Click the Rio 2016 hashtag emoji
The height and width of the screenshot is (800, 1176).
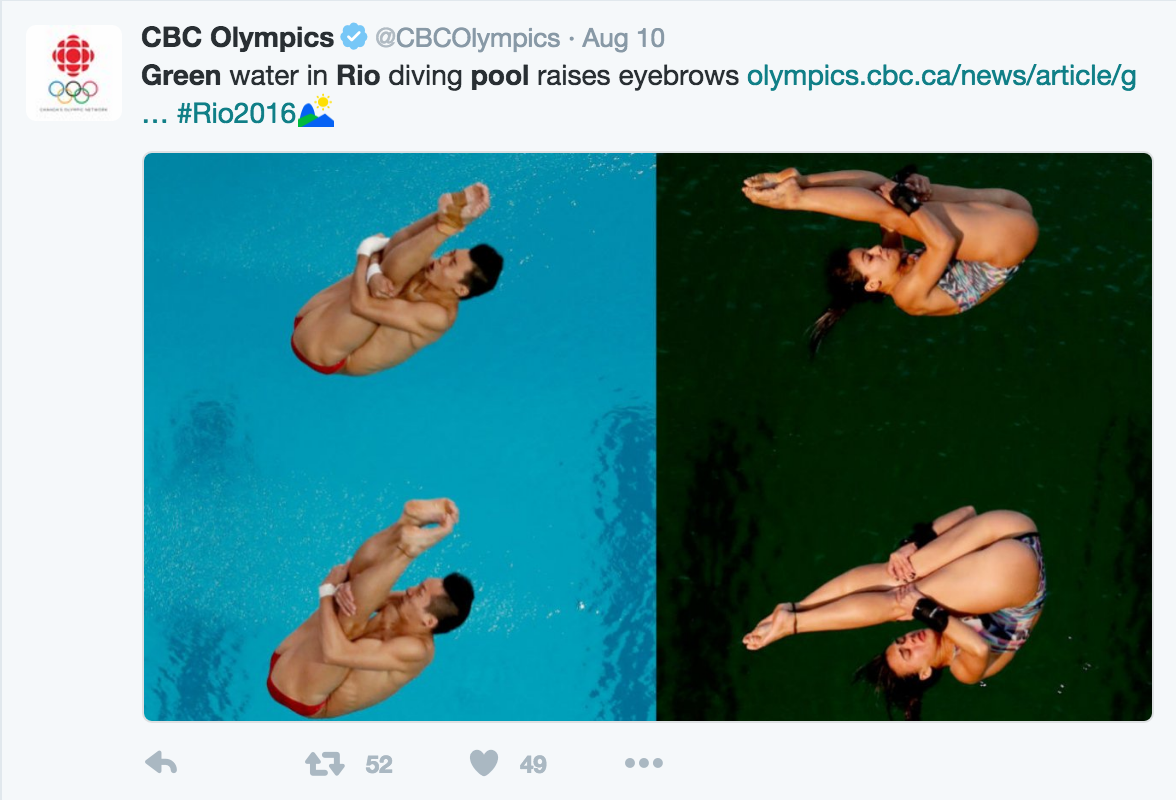pos(316,112)
